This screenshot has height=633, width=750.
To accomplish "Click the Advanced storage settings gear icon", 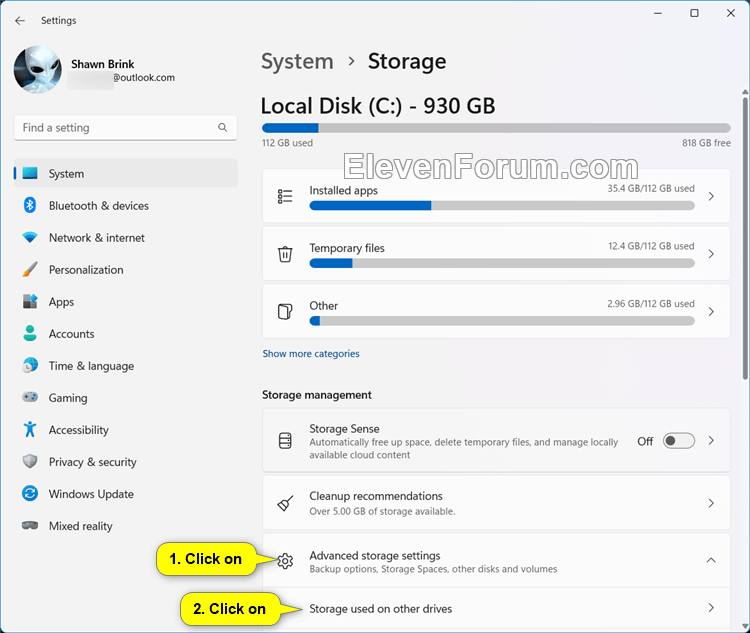I will pyautogui.click(x=285, y=561).
